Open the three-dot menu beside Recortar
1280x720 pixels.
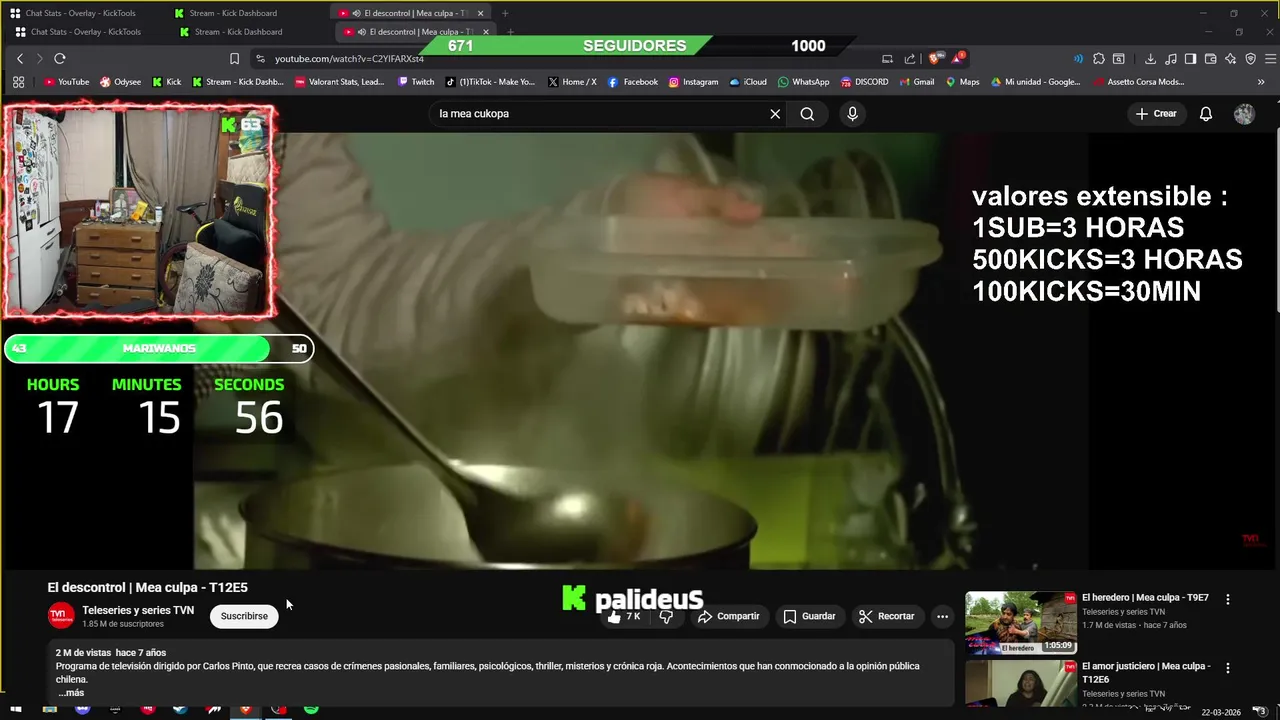point(942,617)
